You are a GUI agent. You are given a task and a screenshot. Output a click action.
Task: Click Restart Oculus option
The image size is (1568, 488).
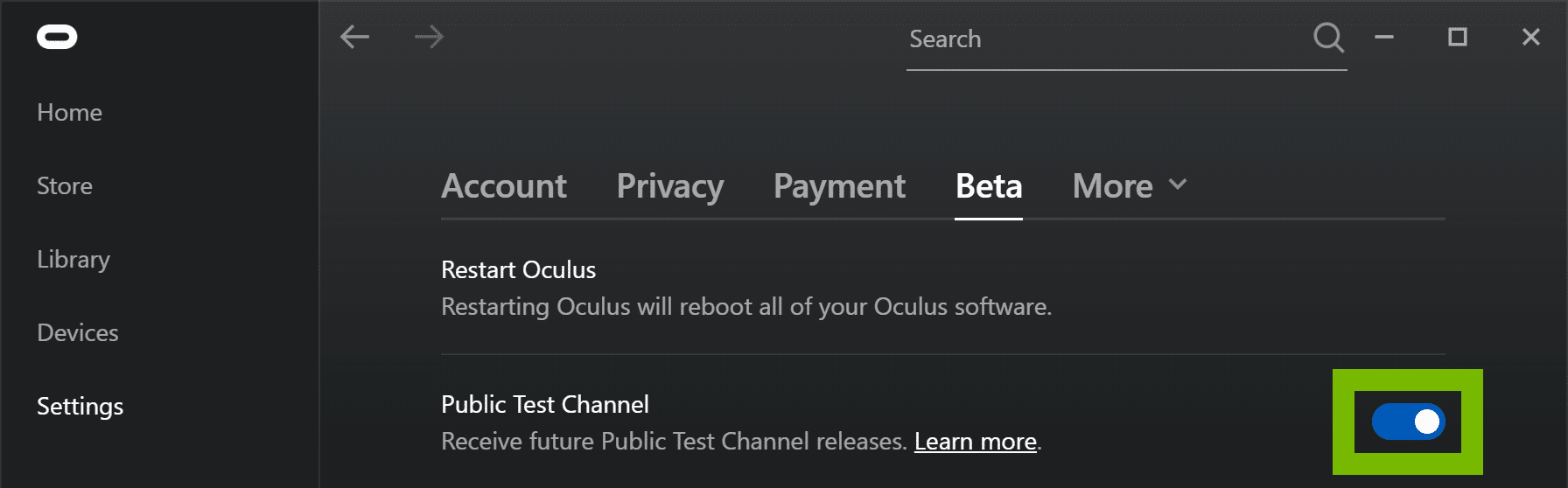pyautogui.click(x=518, y=269)
